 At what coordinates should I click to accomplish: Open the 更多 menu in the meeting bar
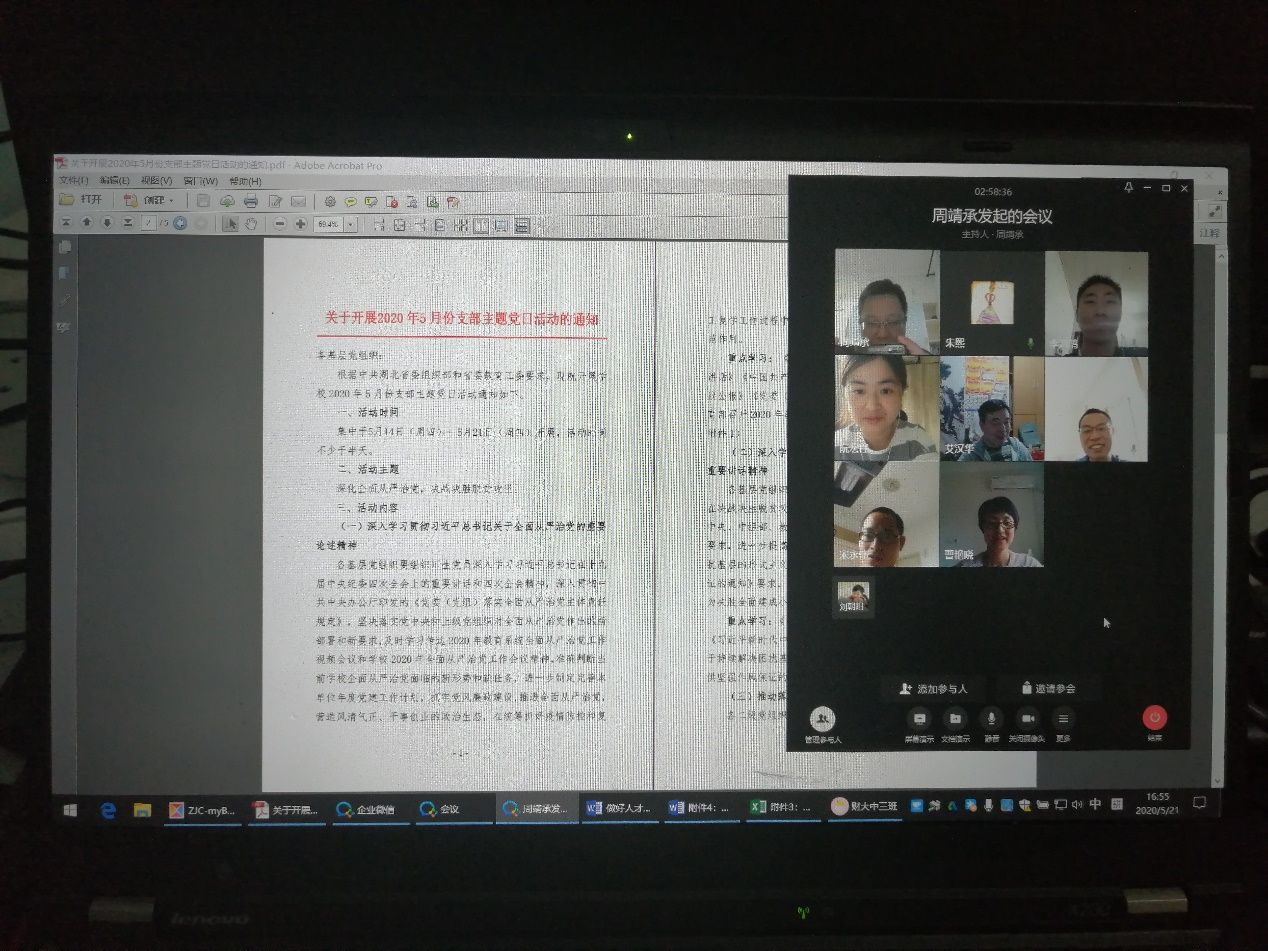1063,718
